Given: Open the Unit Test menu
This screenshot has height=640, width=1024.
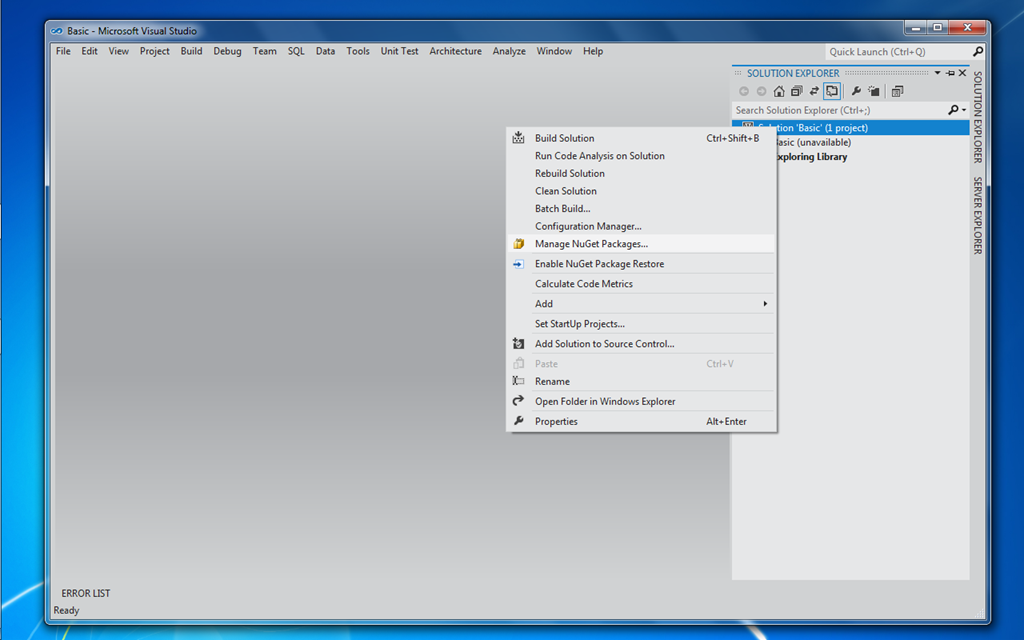Looking at the screenshot, I should pyautogui.click(x=400, y=51).
